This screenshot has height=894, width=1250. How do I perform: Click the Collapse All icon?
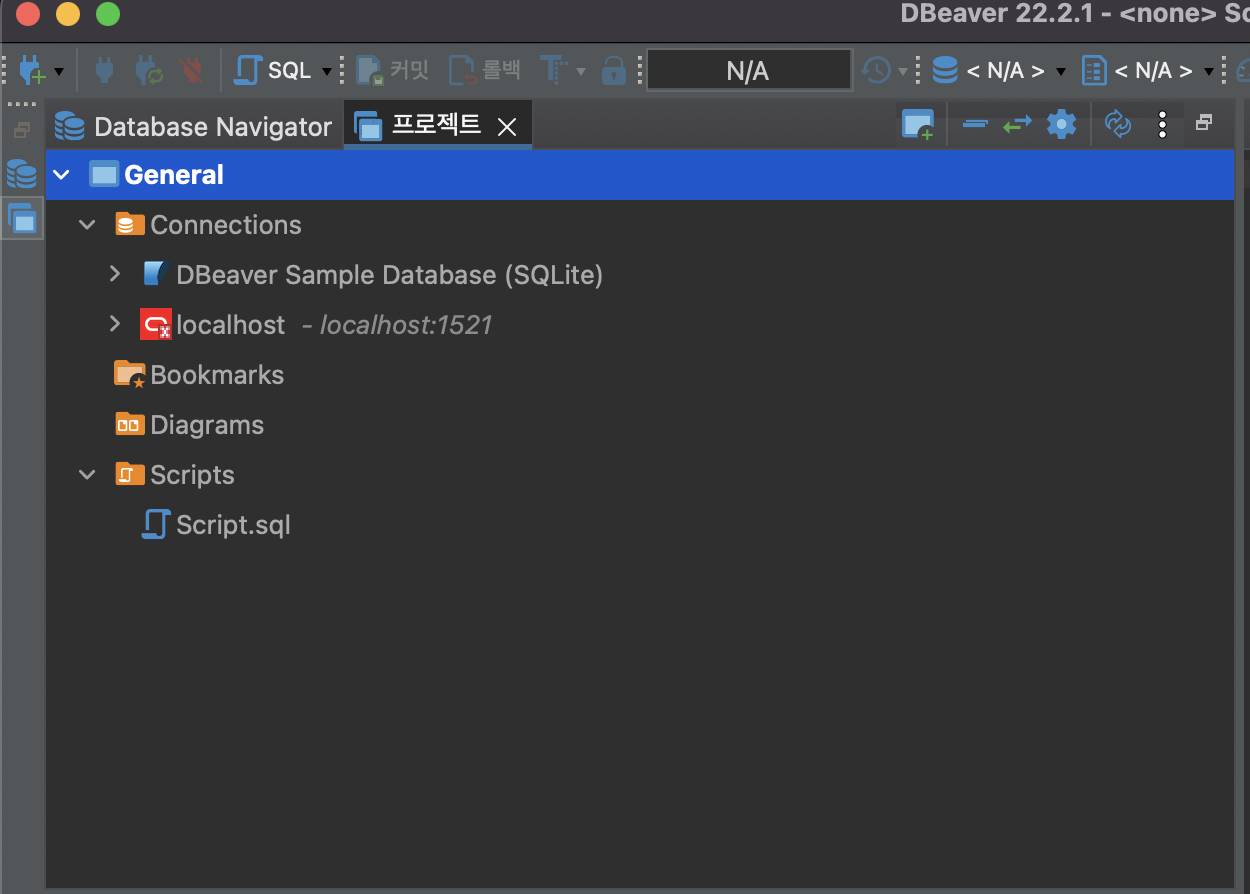click(x=975, y=125)
